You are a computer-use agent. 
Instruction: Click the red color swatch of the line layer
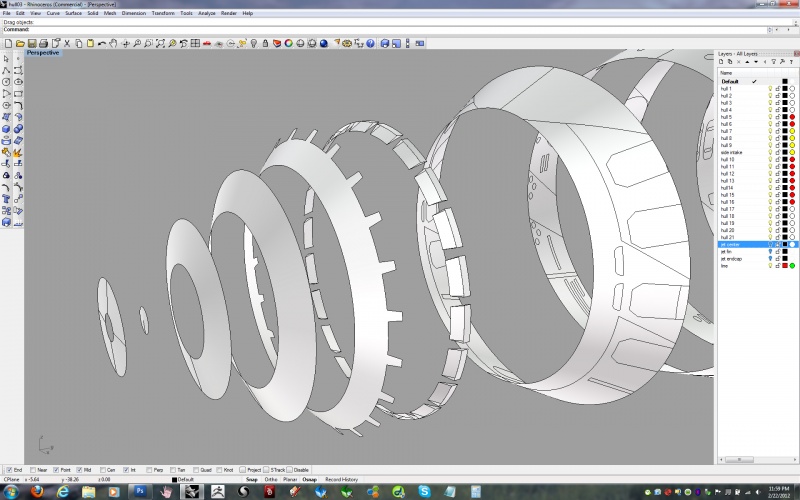(x=785, y=266)
